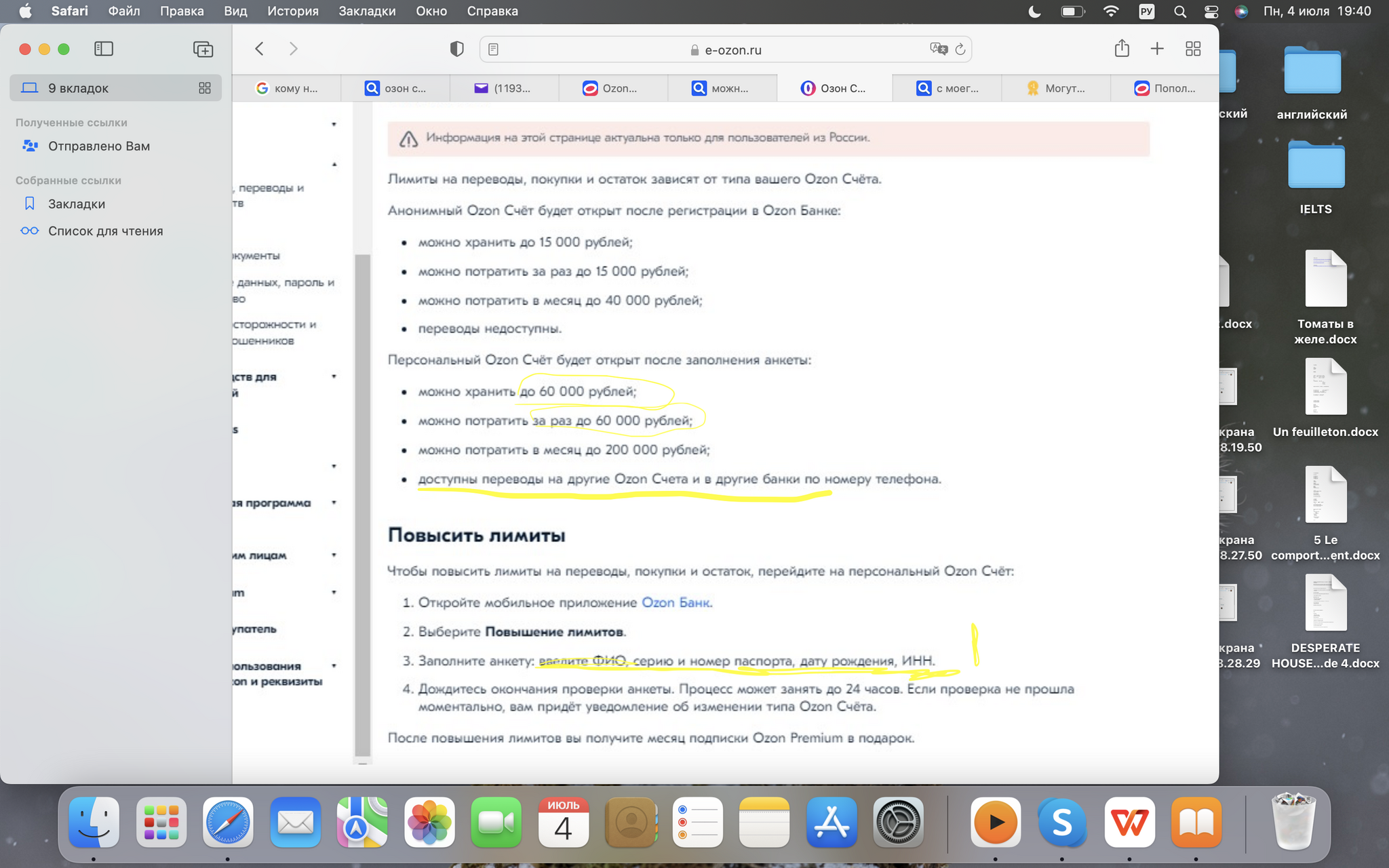Switch to the Могут... tab
1389x868 pixels.
[x=1056, y=88]
